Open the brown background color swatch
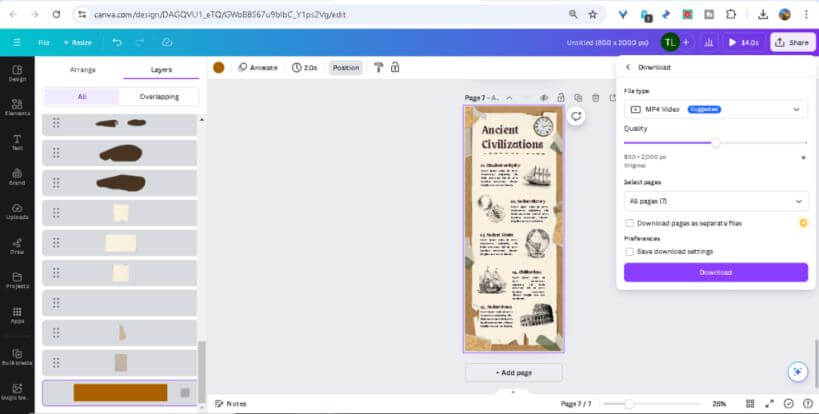Screen dimensions: 819x414 coord(219,67)
